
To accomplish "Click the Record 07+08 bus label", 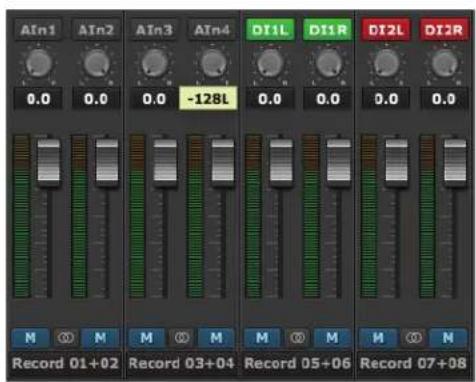I will 413,363.
